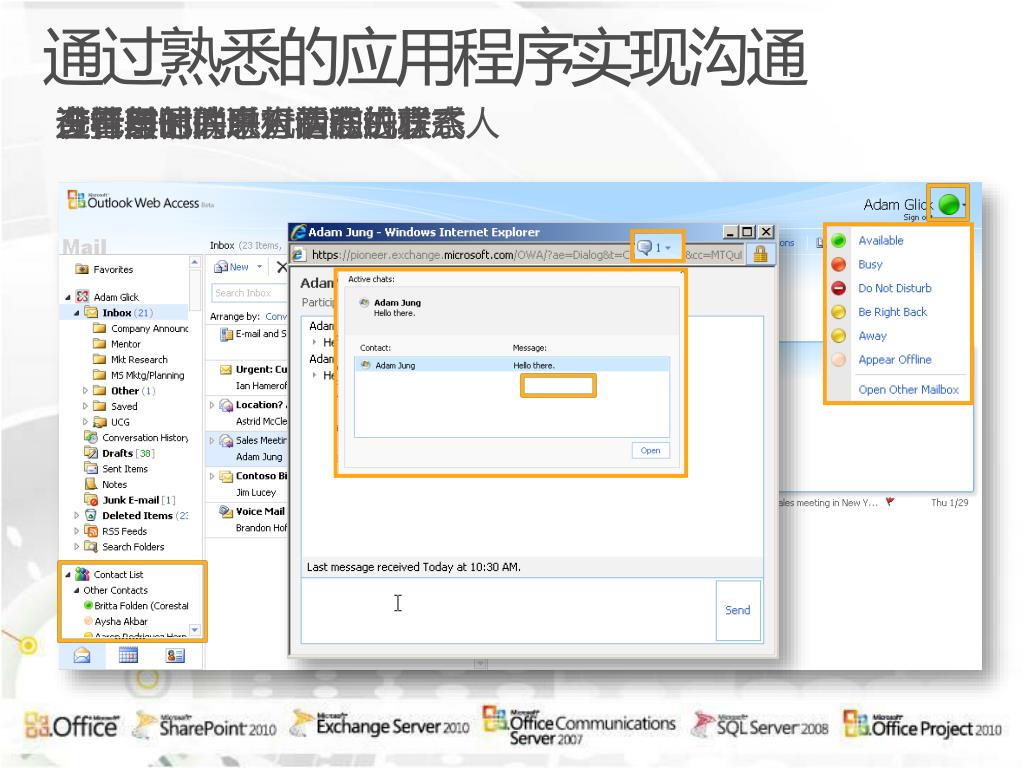Set status to Do Not Disturb
Image resolution: width=1024 pixels, height=768 pixels.
894,288
